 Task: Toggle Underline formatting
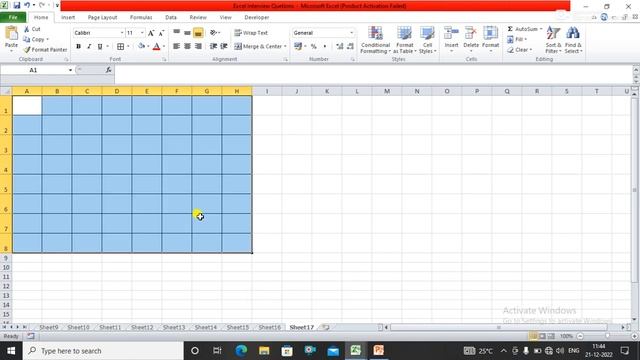[x=100, y=47]
